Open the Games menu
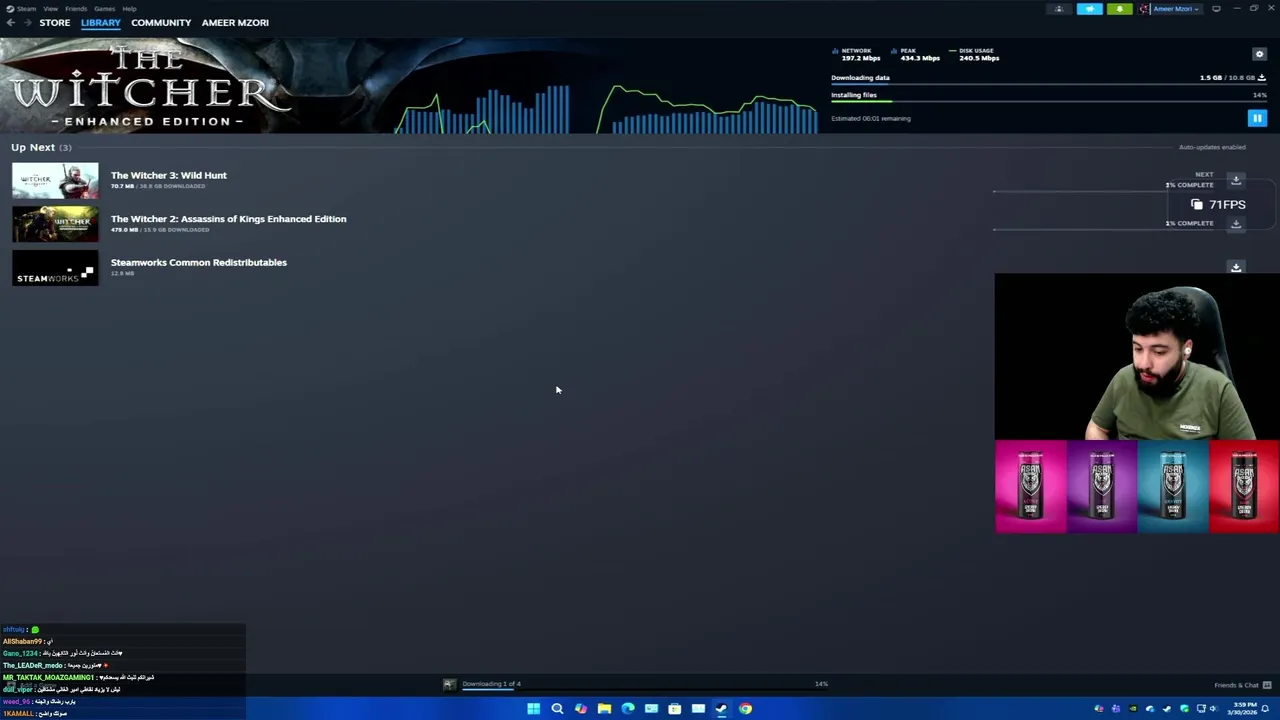Image resolution: width=1280 pixels, height=720 pixels. point(104,8)
